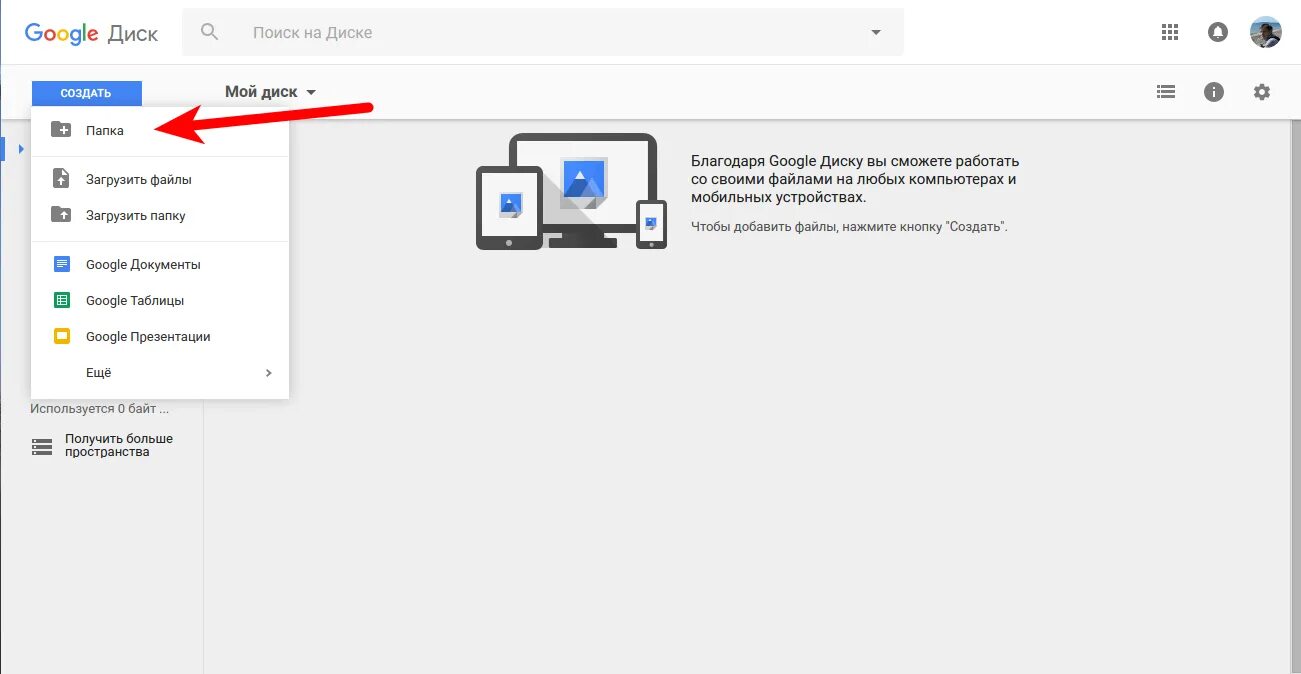The height and width of the screenshot is (674, 1301).
Task: Click the storage icon beside Получить больше пространства
Action: coord(41,446)
